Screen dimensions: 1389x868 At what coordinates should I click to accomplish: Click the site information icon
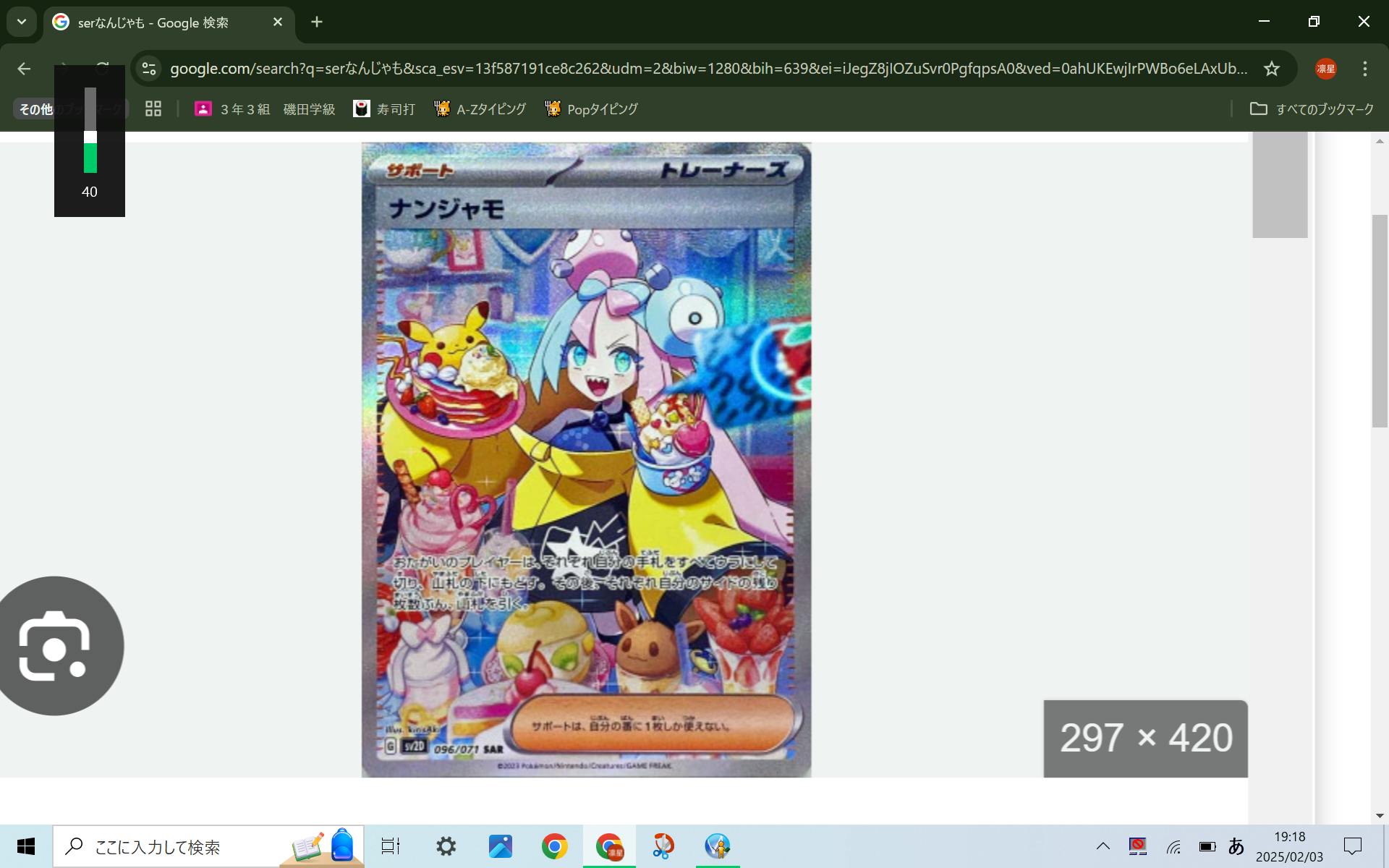coord(149,69)
